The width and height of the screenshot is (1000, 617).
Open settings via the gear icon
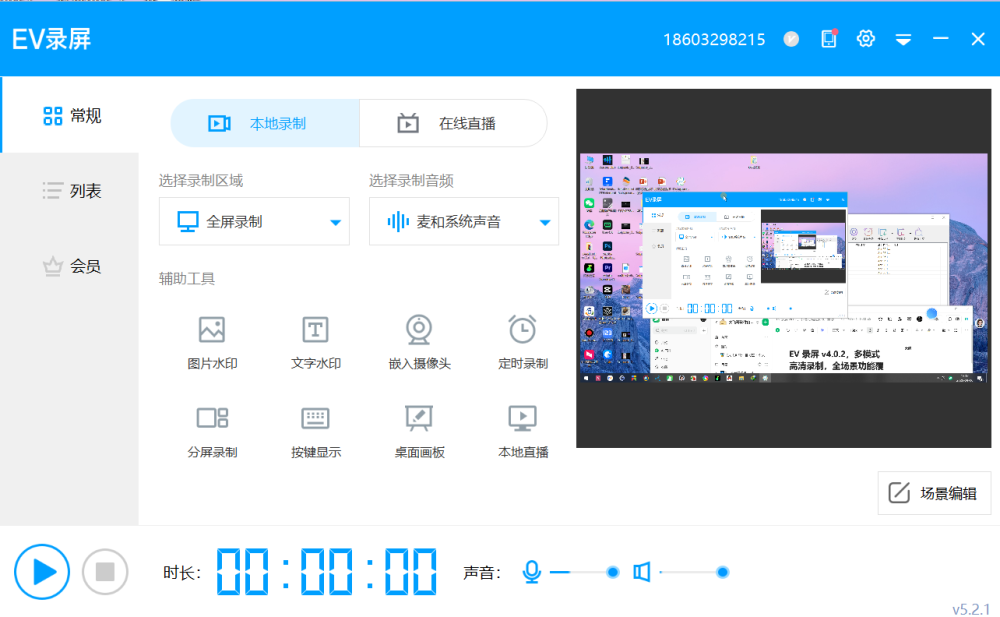pos(865,39)
